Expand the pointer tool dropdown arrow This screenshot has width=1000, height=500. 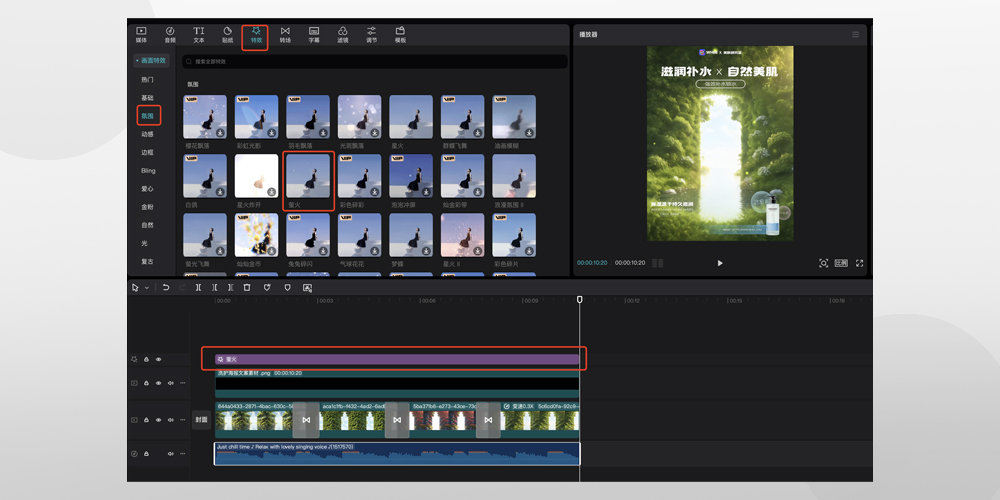click(x=147, y=288)
